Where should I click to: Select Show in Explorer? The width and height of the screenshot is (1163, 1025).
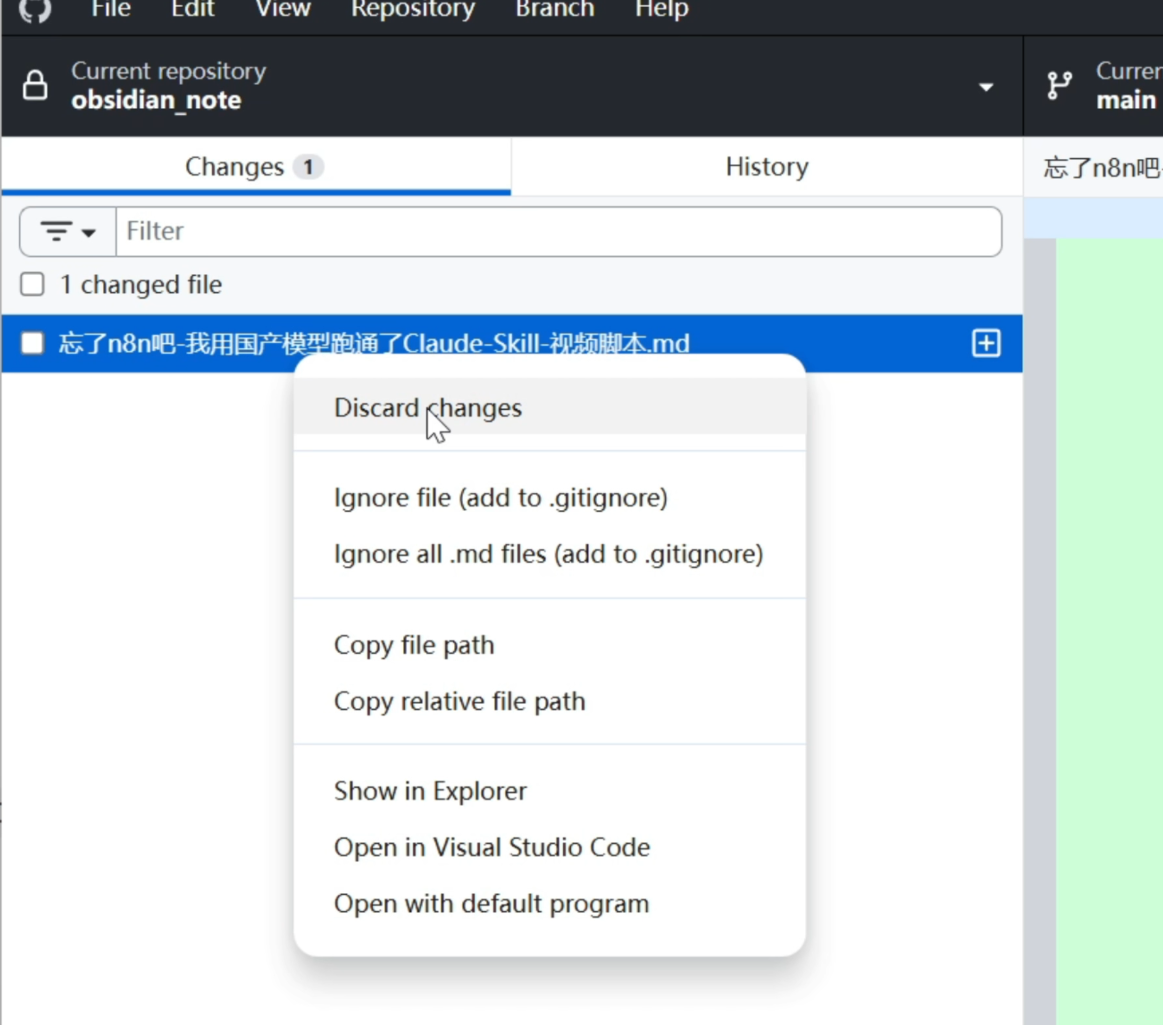tap(550, 791)
